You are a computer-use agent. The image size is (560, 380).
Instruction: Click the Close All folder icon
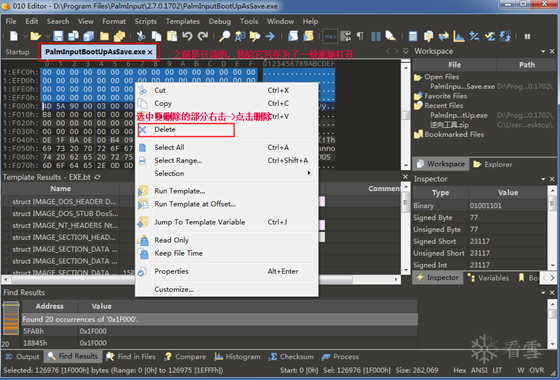click(x=119, y=36)
